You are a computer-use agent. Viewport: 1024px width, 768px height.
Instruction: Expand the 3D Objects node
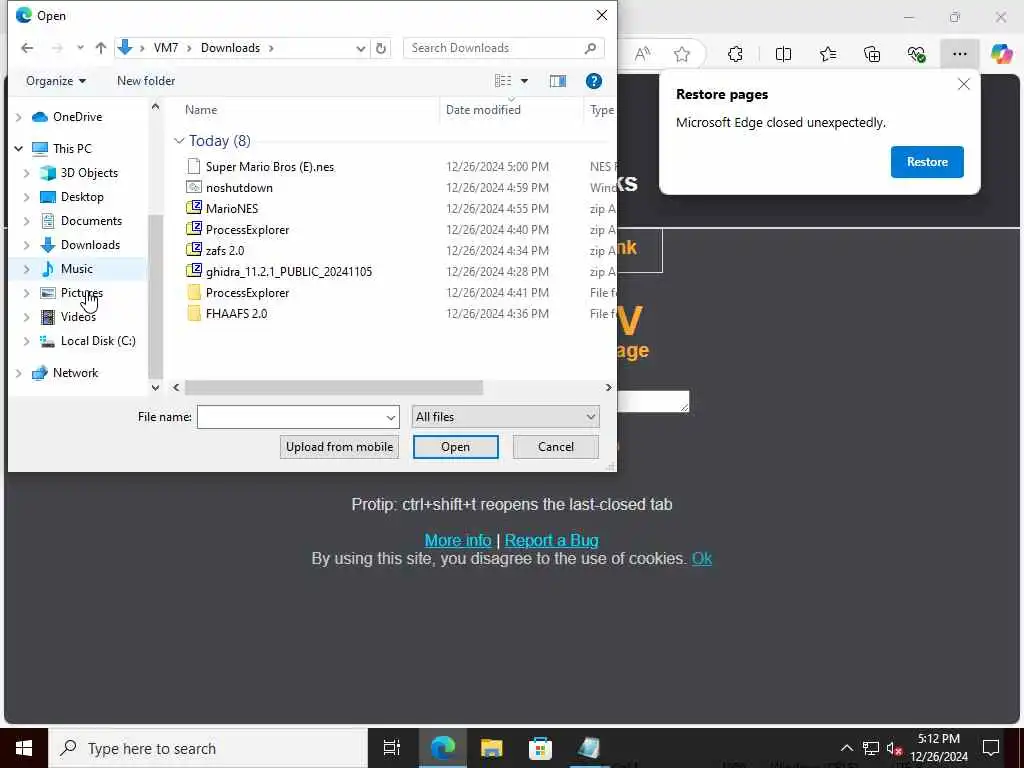click(x=27, y=173)
